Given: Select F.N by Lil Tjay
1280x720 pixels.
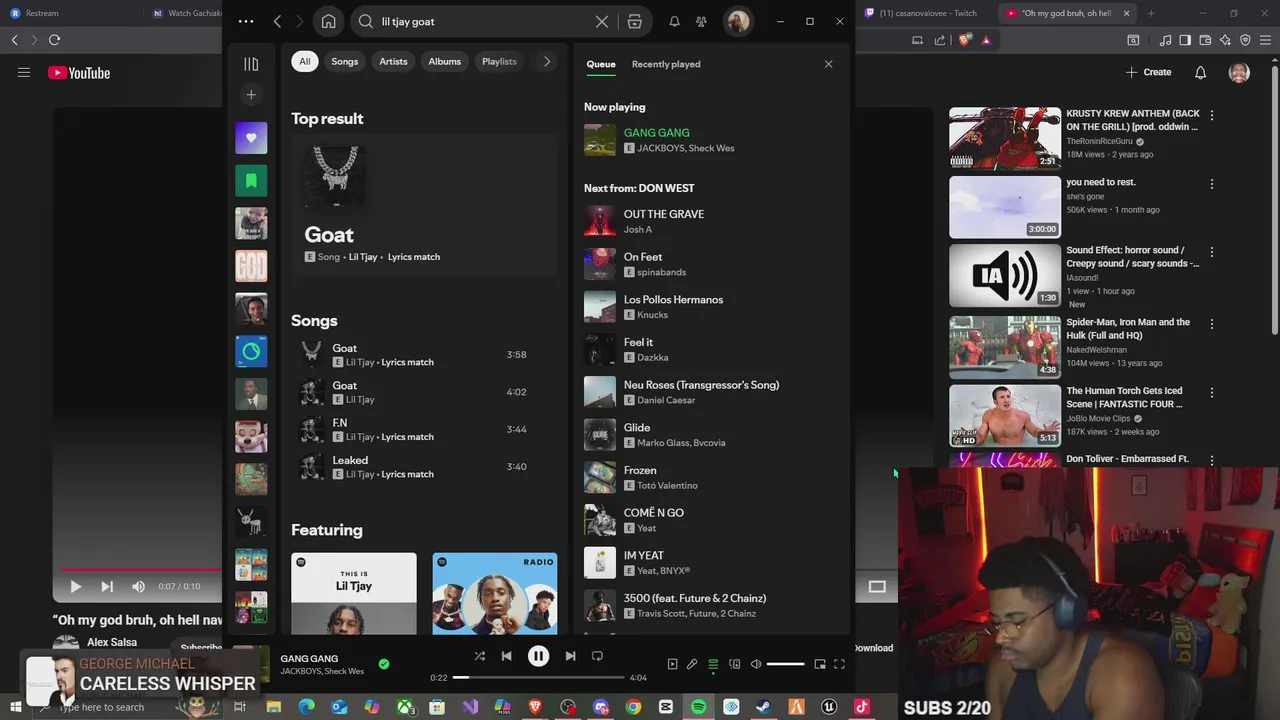Looking at the screenshot, I should pos(424,429).
